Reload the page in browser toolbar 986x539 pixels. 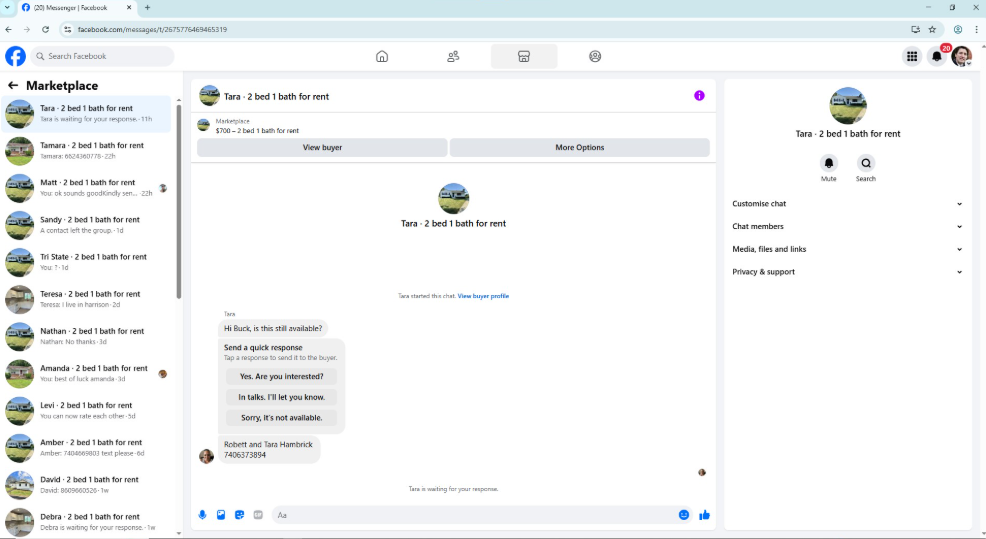click(45, 29)
